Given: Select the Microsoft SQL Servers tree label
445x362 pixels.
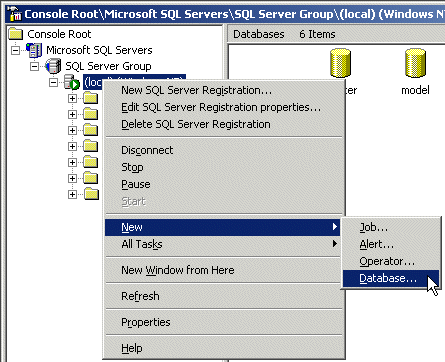Looking at the screenshot, I should [x=99, y=50].
